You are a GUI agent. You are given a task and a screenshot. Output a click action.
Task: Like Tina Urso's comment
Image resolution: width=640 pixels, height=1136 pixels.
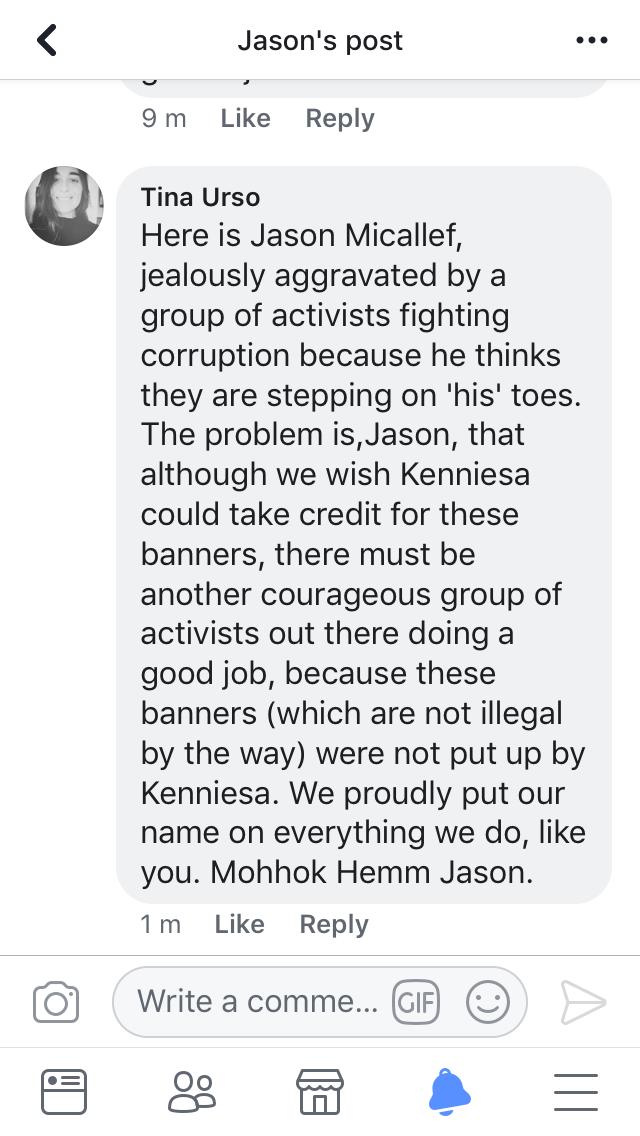click(x=239, y=924)
